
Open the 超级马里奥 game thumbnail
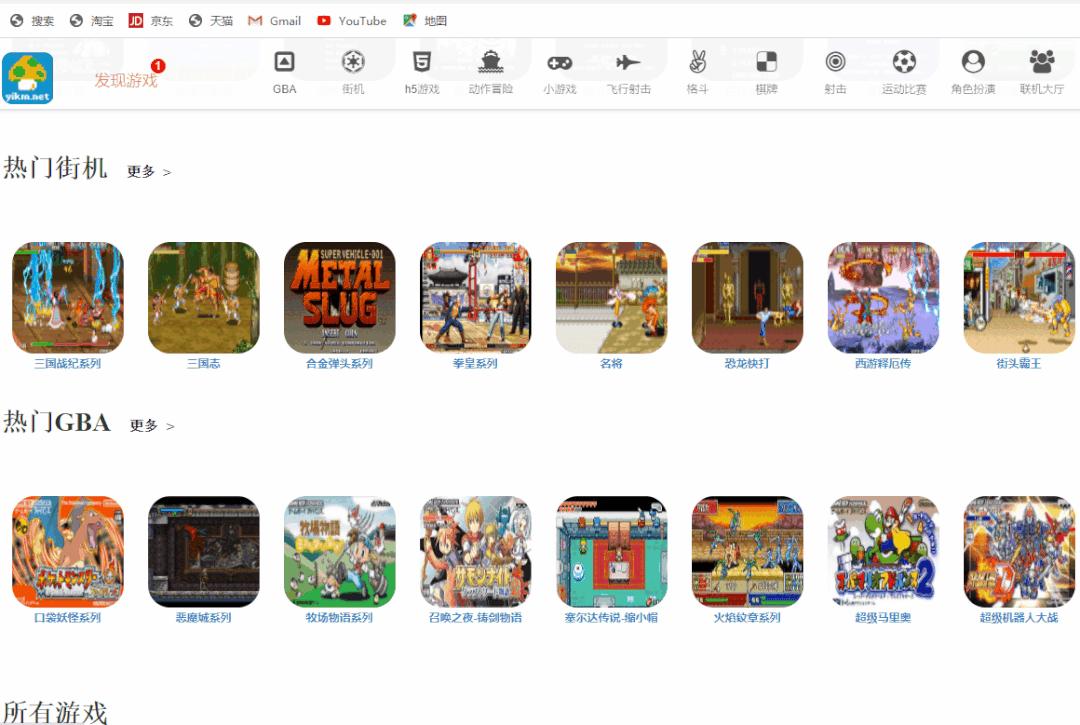pos(883,551)
